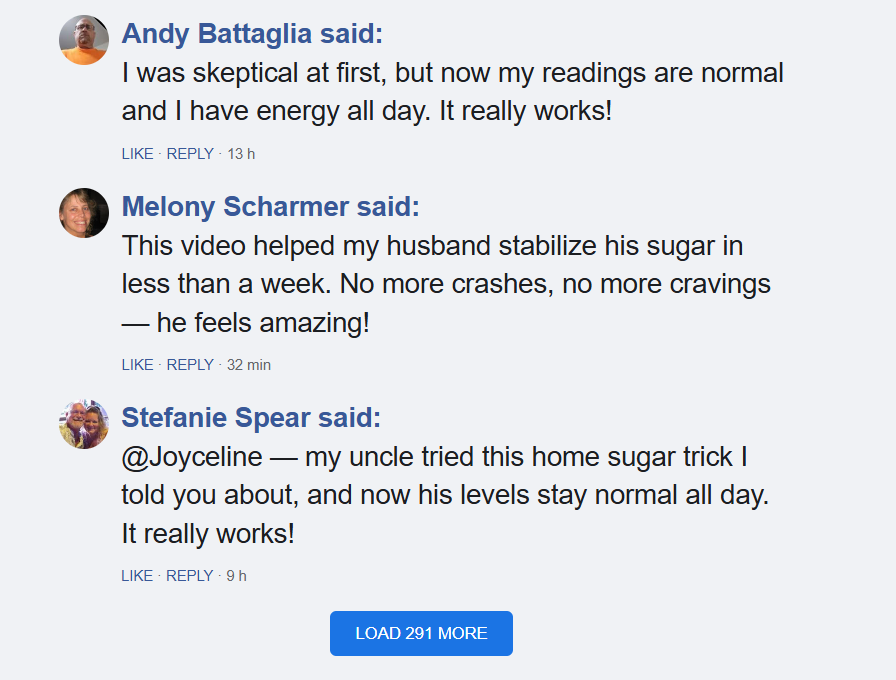This screenshot has height=680, width=896.
Task: Click Melony's comment about her husband
Action: click(x=446, y=284)
